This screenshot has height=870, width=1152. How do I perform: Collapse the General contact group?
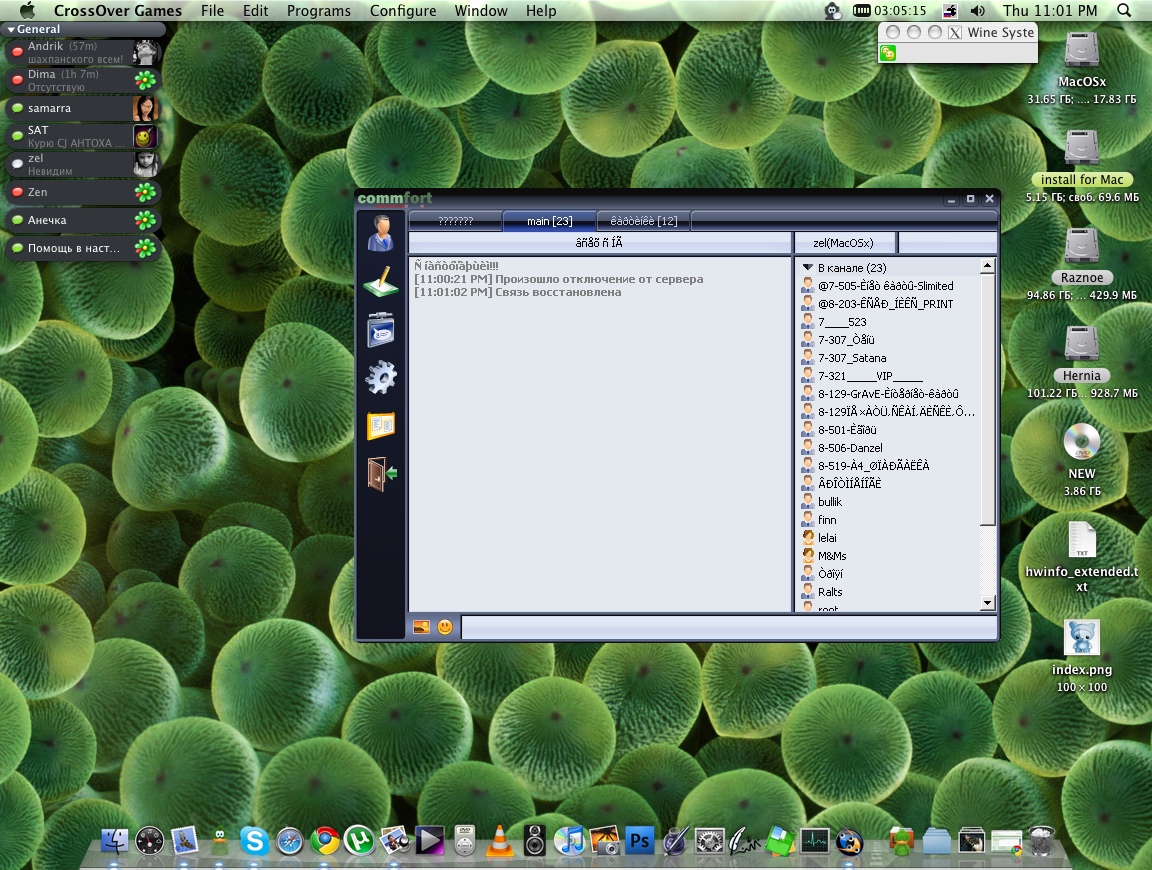click(x=12, y=30)
